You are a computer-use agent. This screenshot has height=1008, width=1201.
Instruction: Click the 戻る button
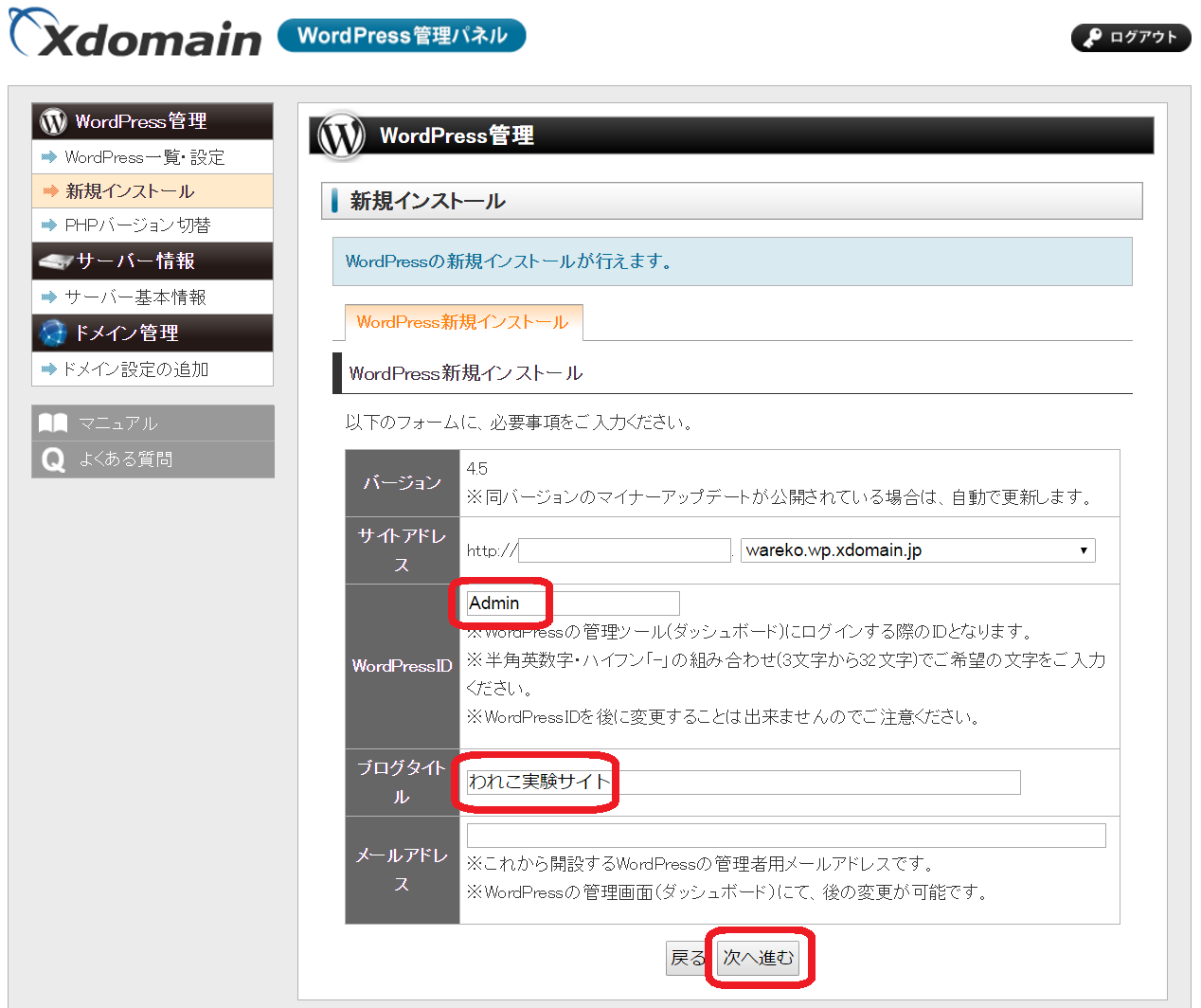[x=687, y=957]
